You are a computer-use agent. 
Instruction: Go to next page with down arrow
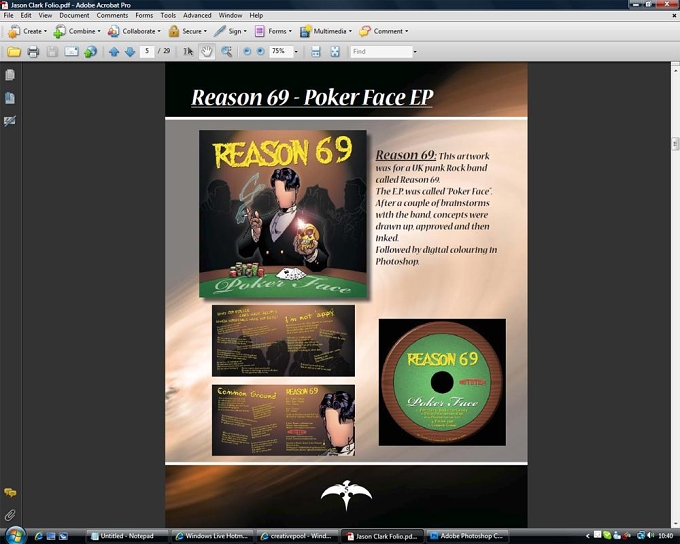[130, 52]
